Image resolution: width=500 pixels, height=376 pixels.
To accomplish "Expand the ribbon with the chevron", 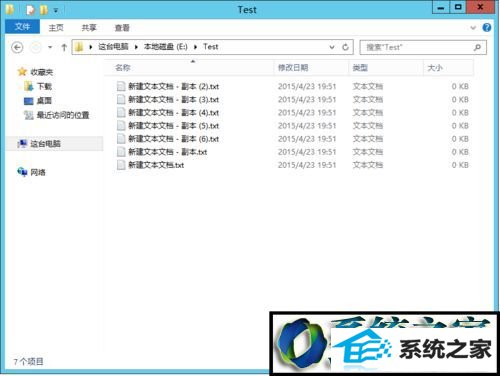I will click(473, 28).
